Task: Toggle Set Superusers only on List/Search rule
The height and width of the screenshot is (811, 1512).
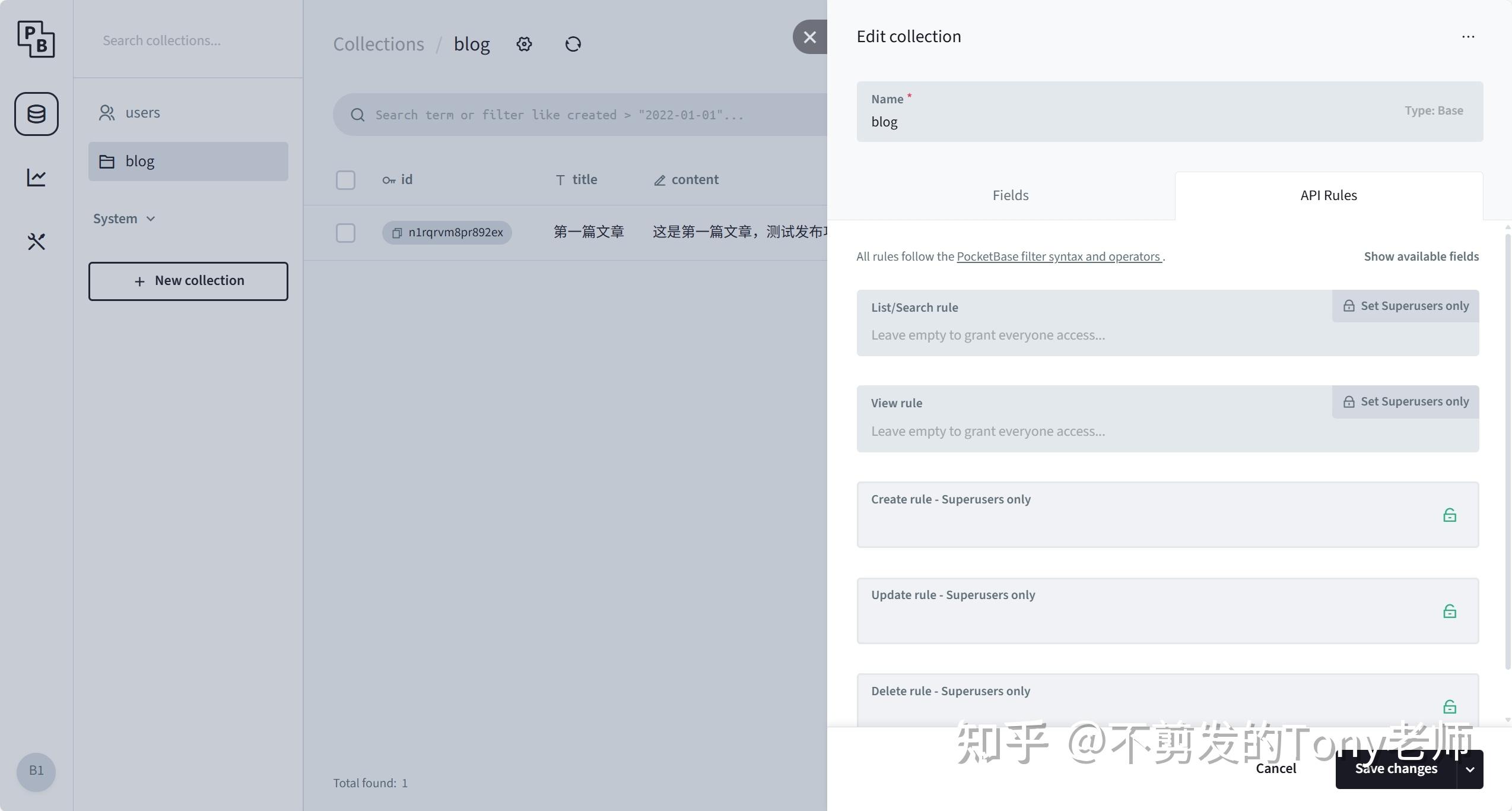Action: 1405,305
